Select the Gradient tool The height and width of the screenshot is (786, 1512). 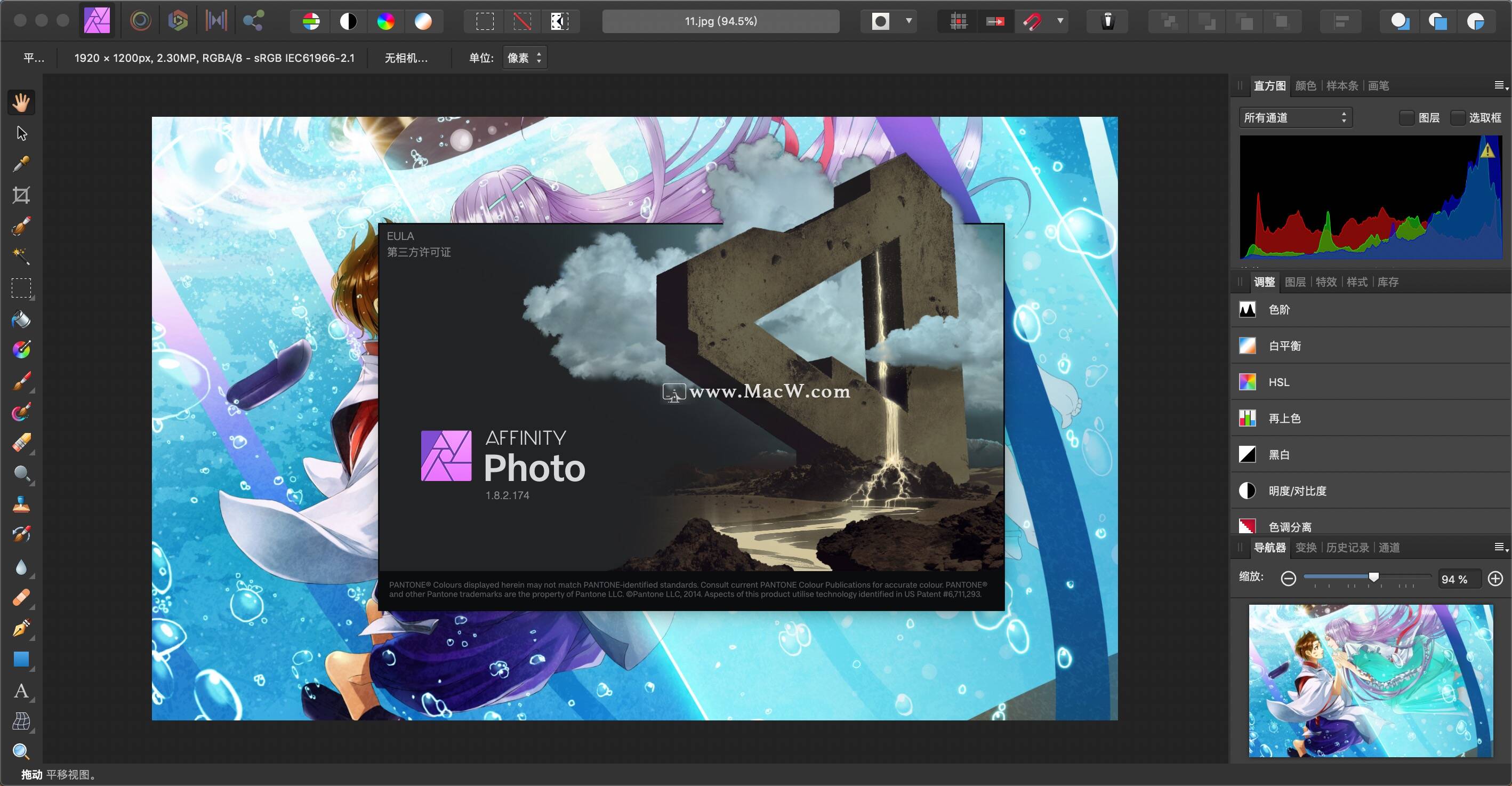21,350
